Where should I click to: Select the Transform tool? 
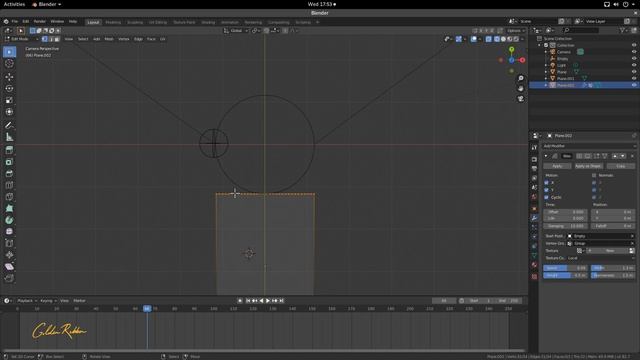pyautogui.click(x=9, y=112)
